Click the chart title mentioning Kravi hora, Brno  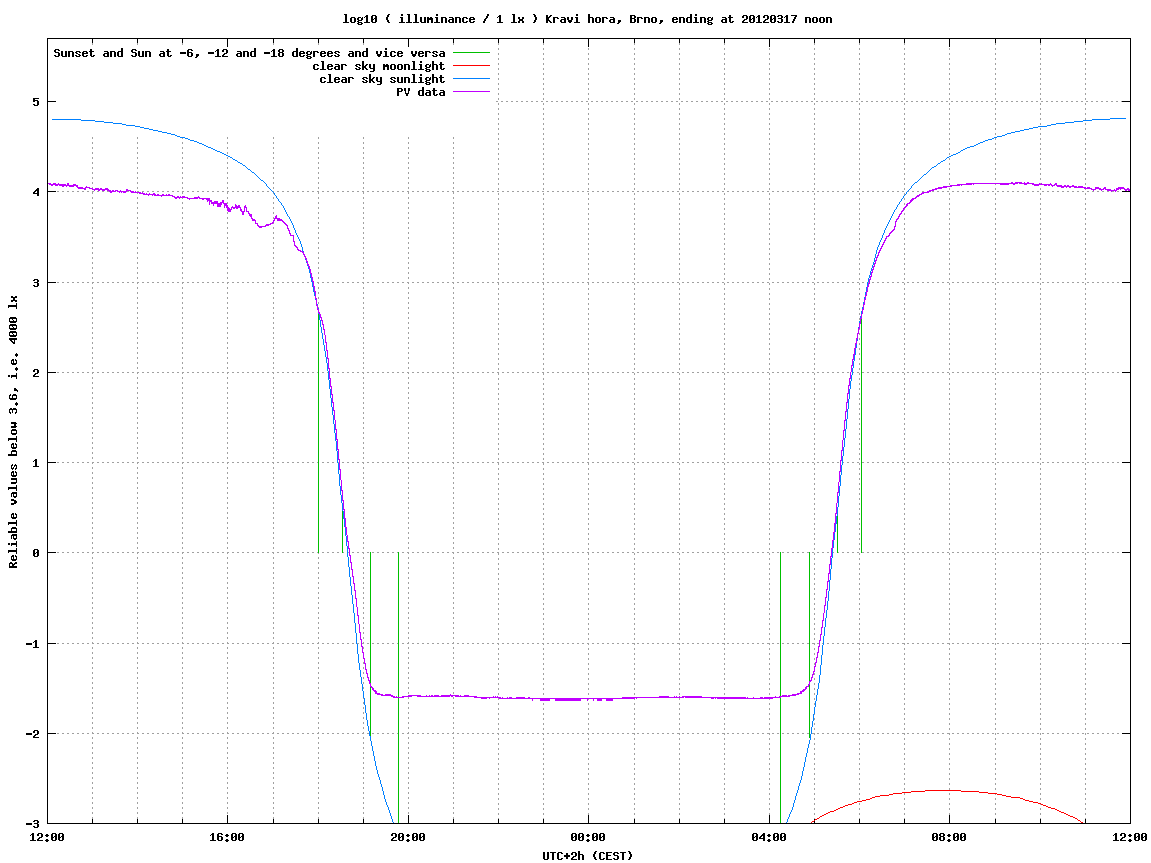[x=587, y=19]
